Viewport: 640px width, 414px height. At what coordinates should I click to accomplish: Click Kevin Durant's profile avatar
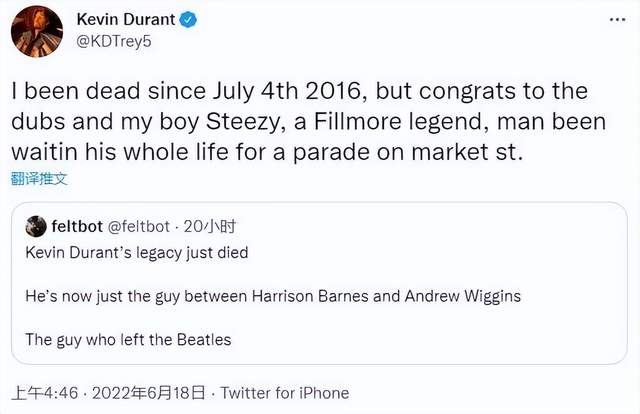click(38, 32)
